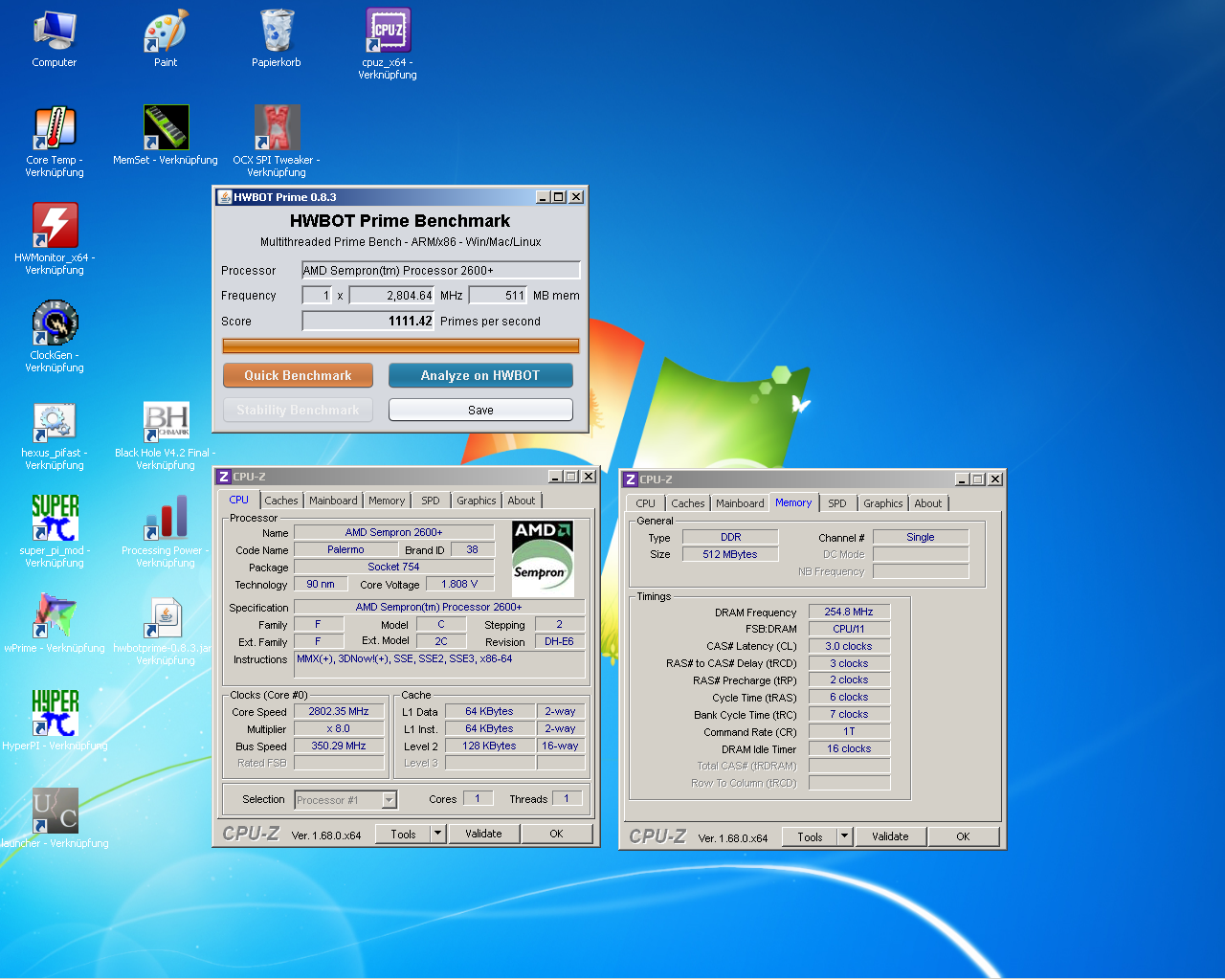Click the 1111.42 score field
Screen dimensions: 1225x980
[368, 321]
